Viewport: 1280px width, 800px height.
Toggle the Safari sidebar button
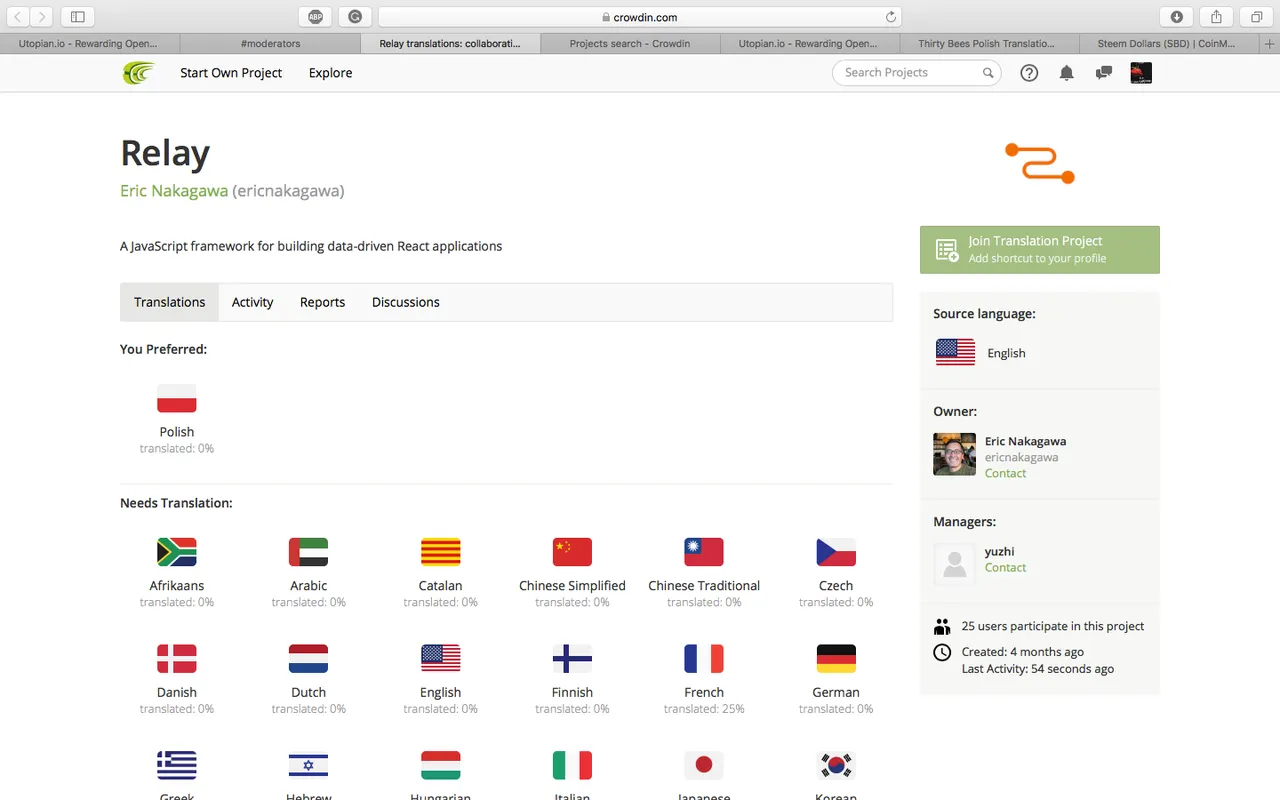click(77, 16)
